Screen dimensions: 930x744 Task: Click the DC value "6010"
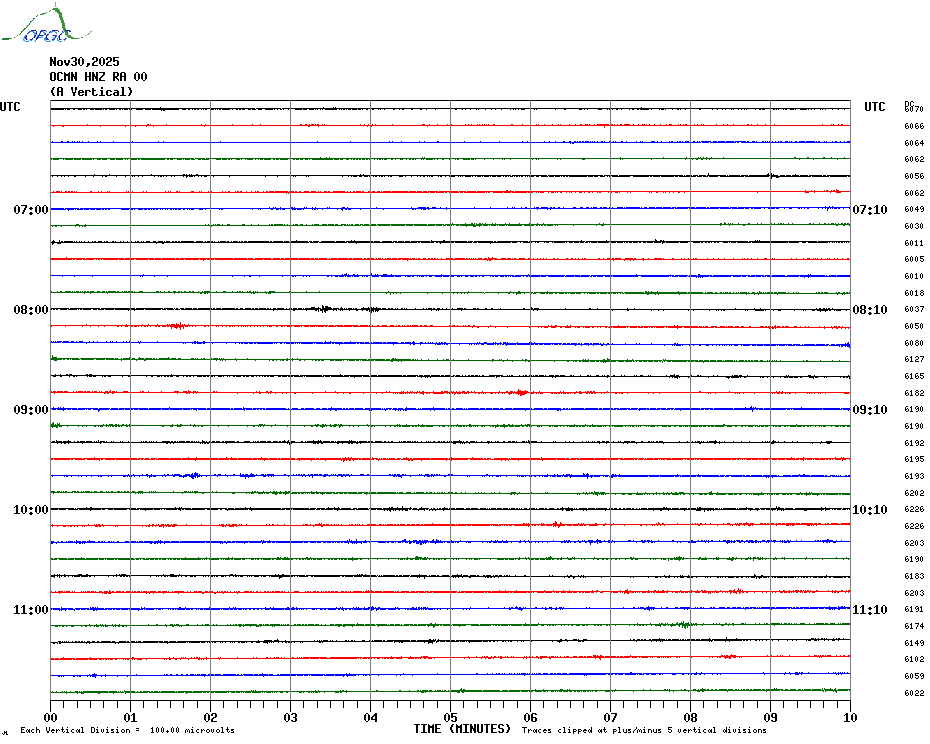(914, 276)
